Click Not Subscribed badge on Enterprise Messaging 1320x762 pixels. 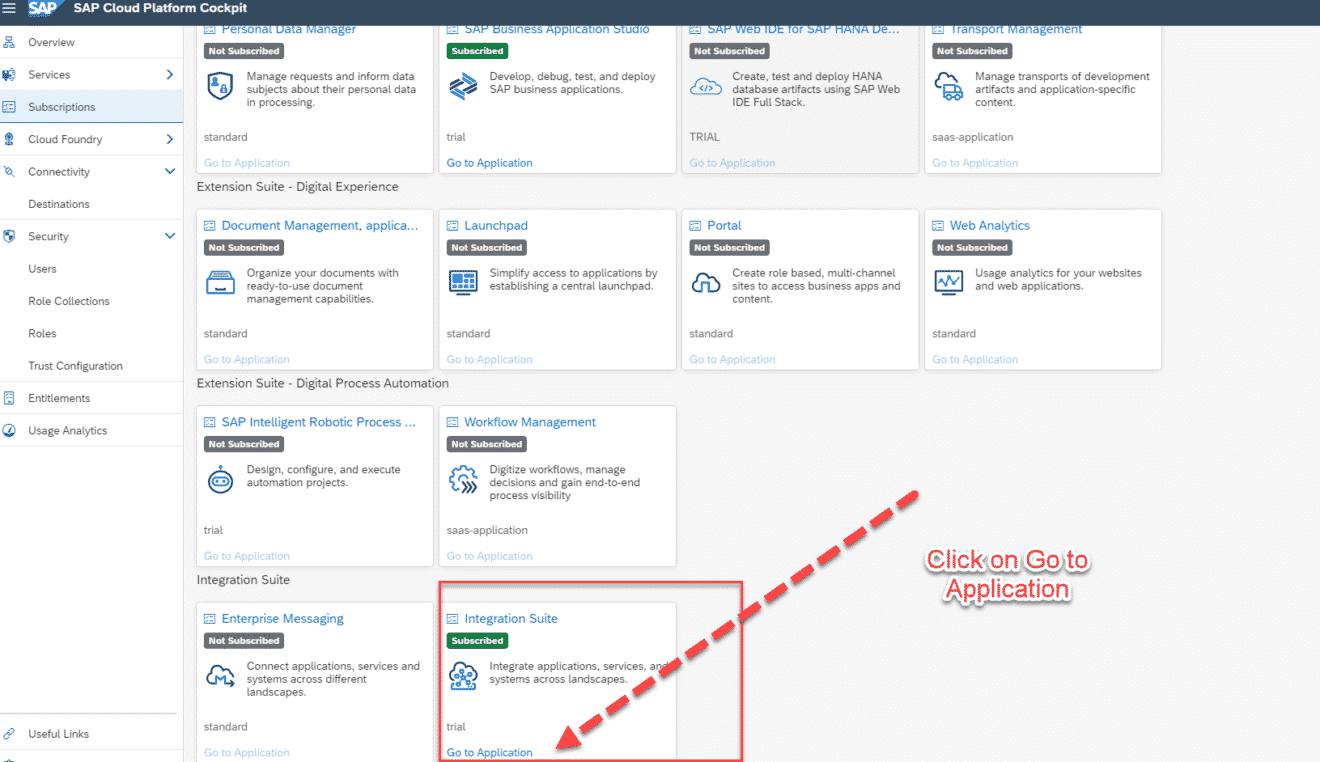tap(244, 641)
